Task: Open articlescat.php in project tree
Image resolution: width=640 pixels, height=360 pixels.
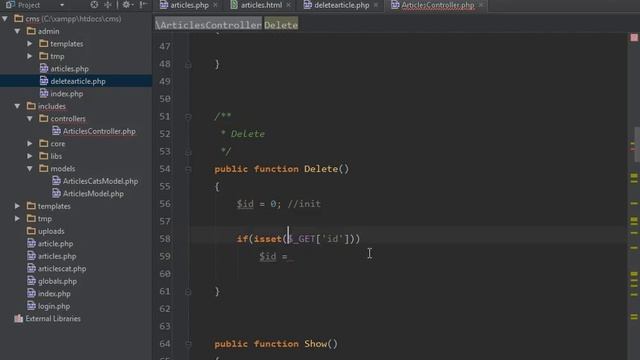Action: 62,269
